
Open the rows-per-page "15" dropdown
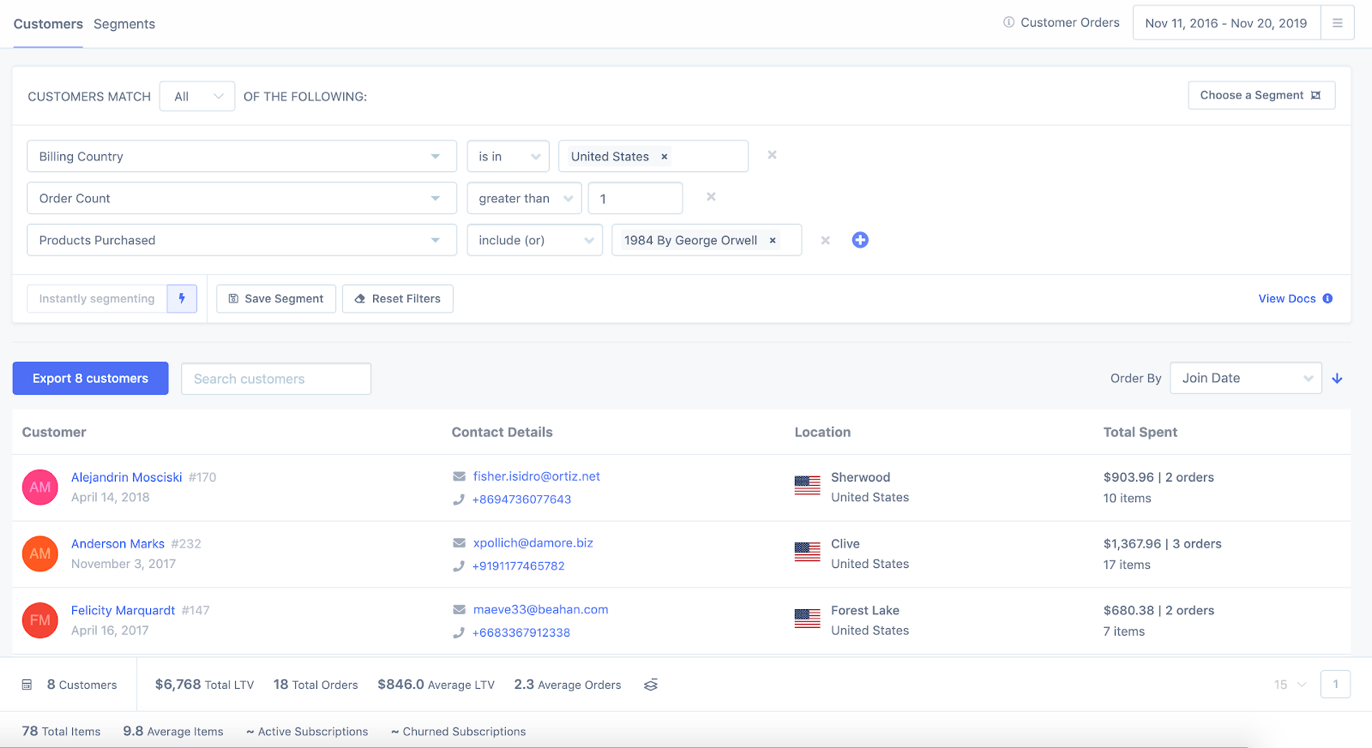pos(1289,684)
